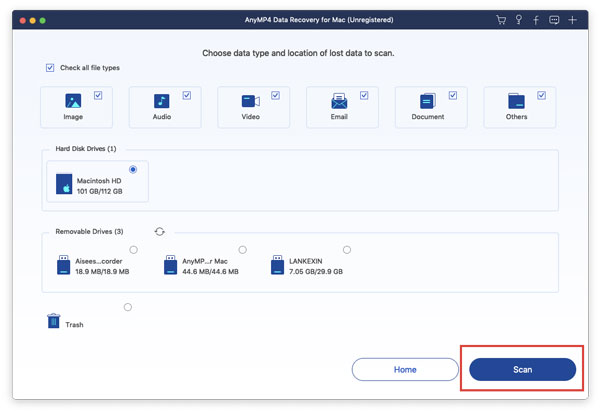Click the AnyMP...r Mac USB drive icon
This screenshot has height=413, width=600.
(170, 265)
